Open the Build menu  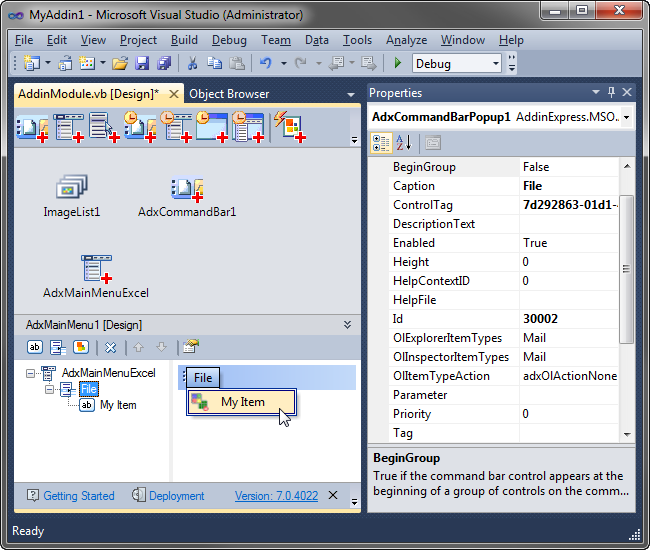click(184, 40)
